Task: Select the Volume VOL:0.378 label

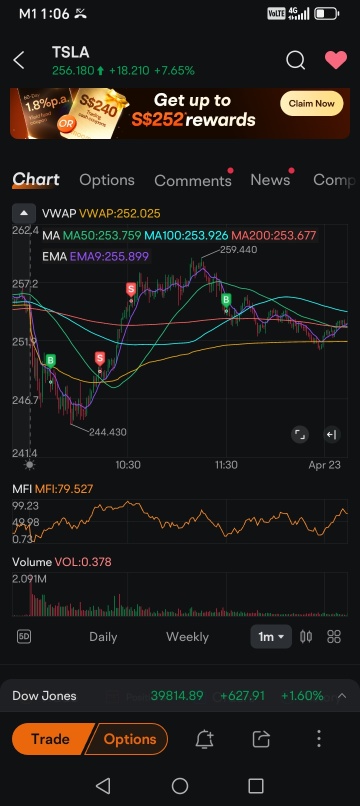Action: (x=62, y=562)
